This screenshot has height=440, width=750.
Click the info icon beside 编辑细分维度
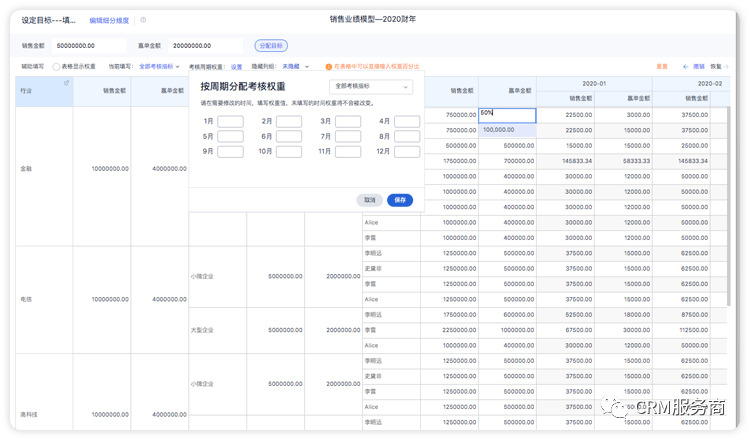pyautogui.click(x=143, y=20)
